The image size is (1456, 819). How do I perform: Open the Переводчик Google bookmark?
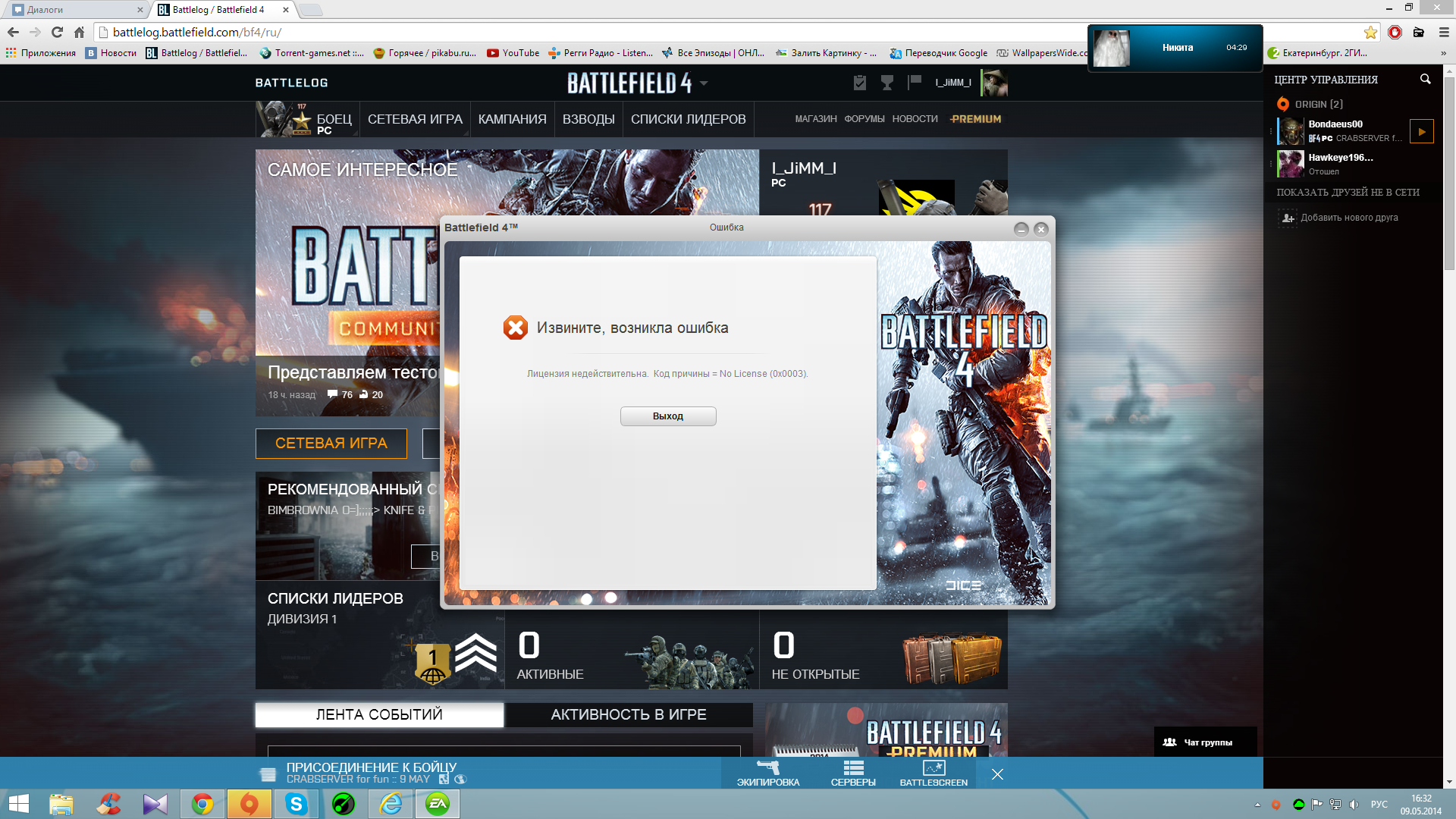(x=939, y=53)
